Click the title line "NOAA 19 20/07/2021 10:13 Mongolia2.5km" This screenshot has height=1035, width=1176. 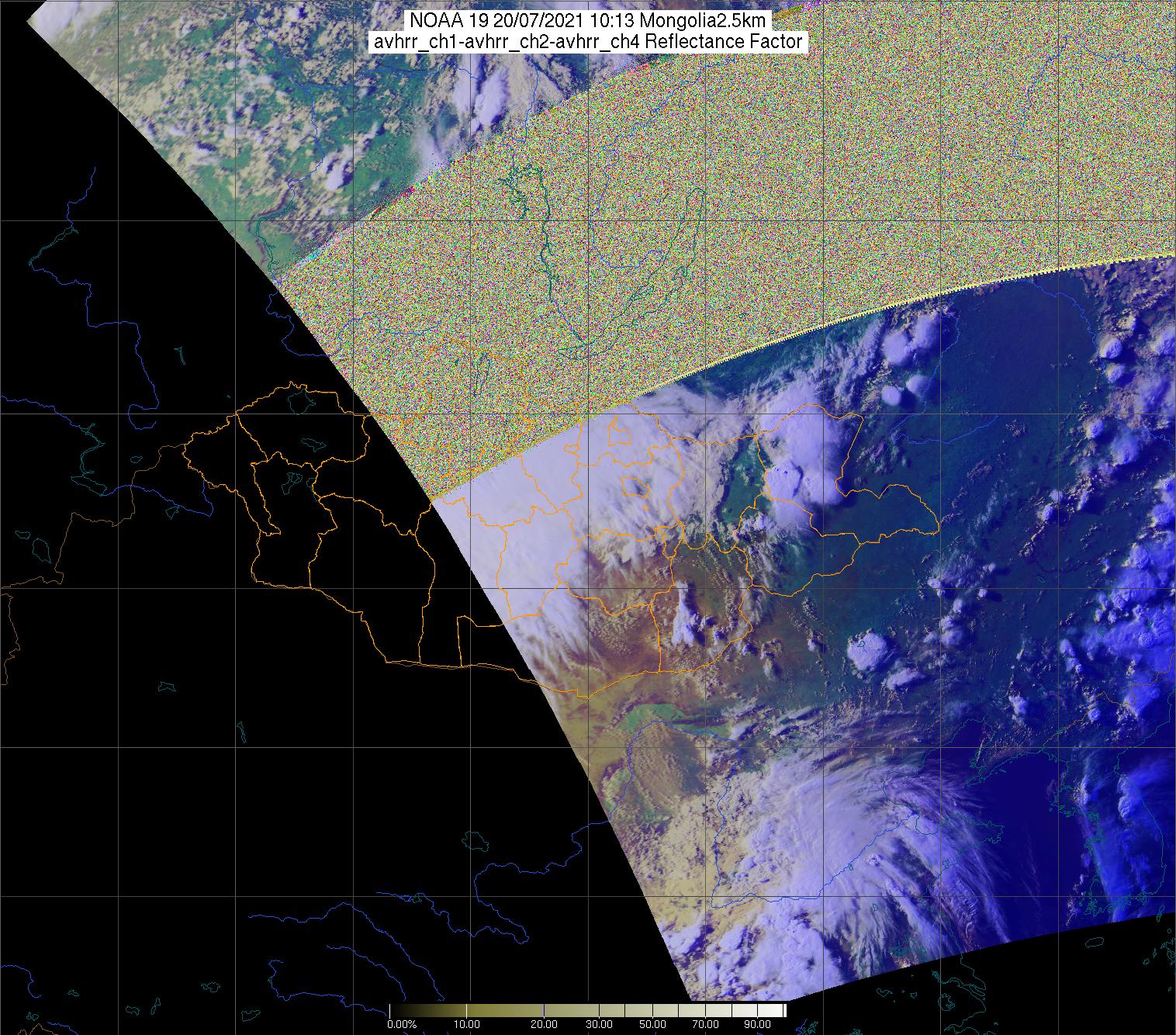[x=588, y=21]
